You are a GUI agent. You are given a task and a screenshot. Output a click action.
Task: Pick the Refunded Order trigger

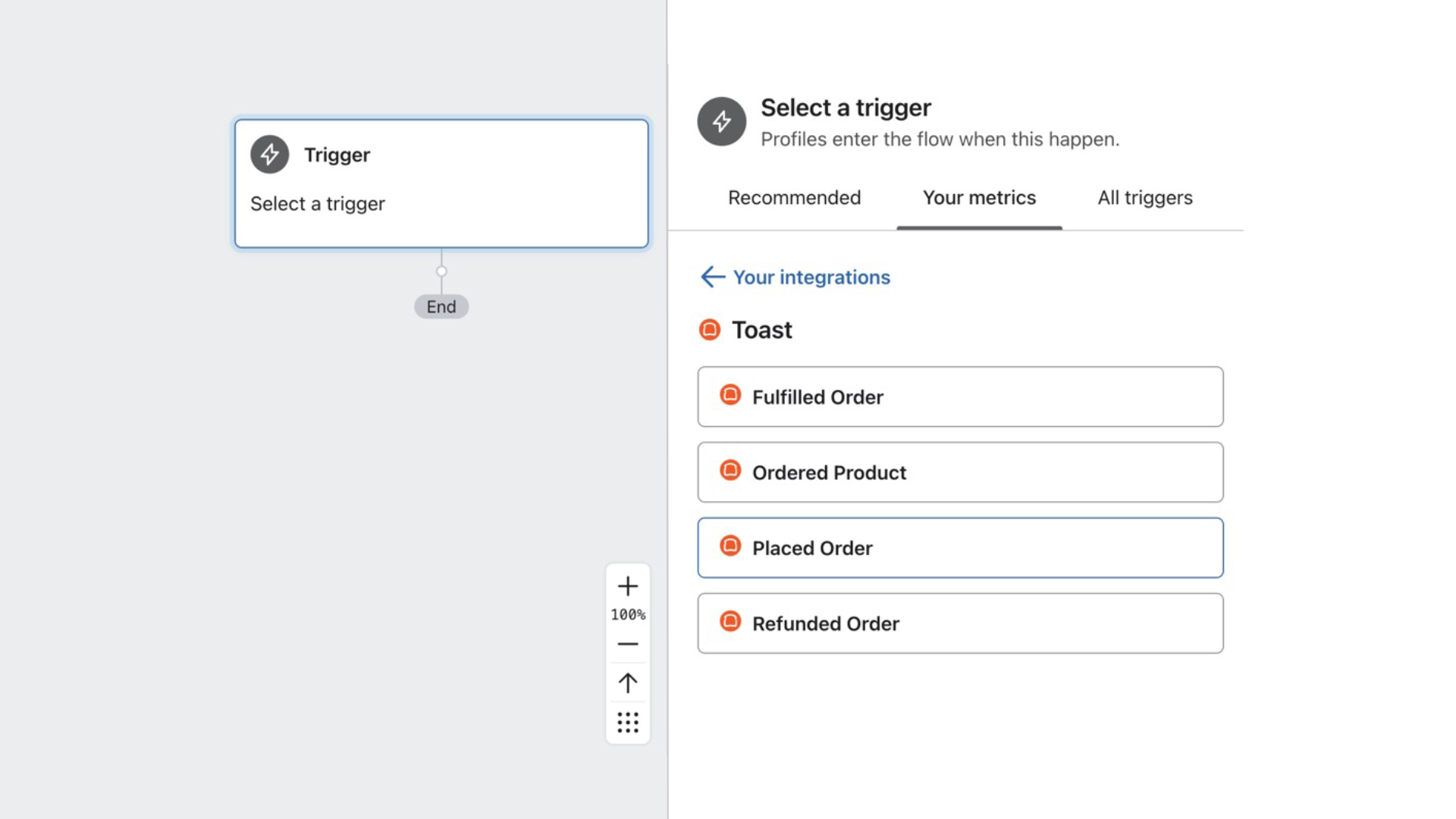(960, 623)
